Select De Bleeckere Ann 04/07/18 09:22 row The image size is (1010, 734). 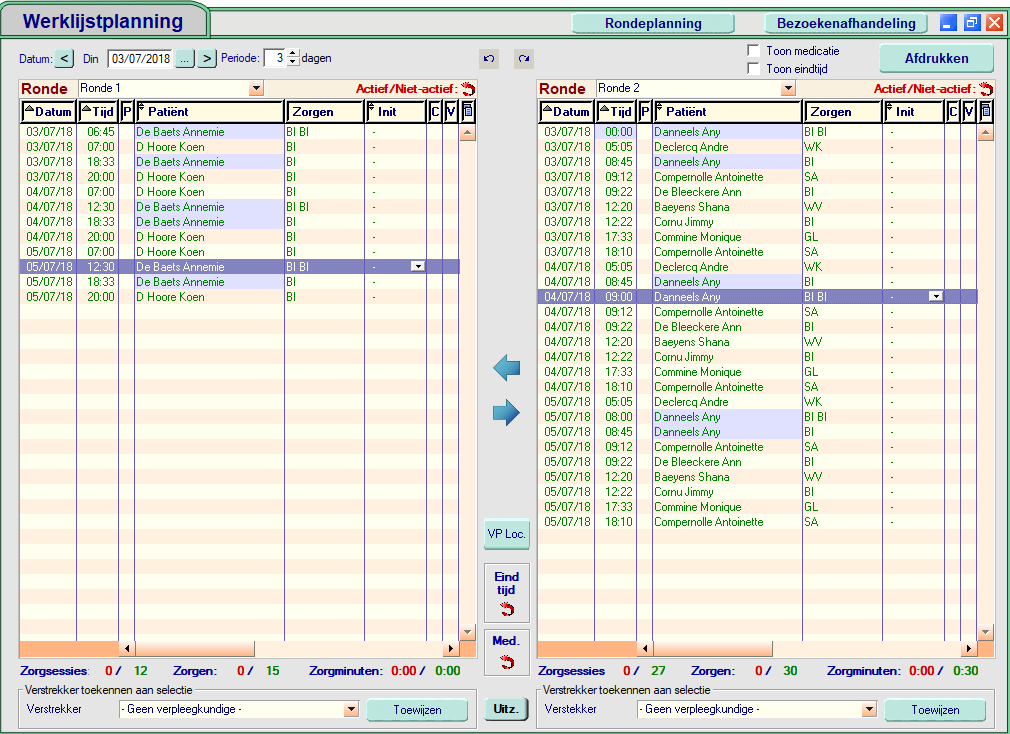[758, 326]
